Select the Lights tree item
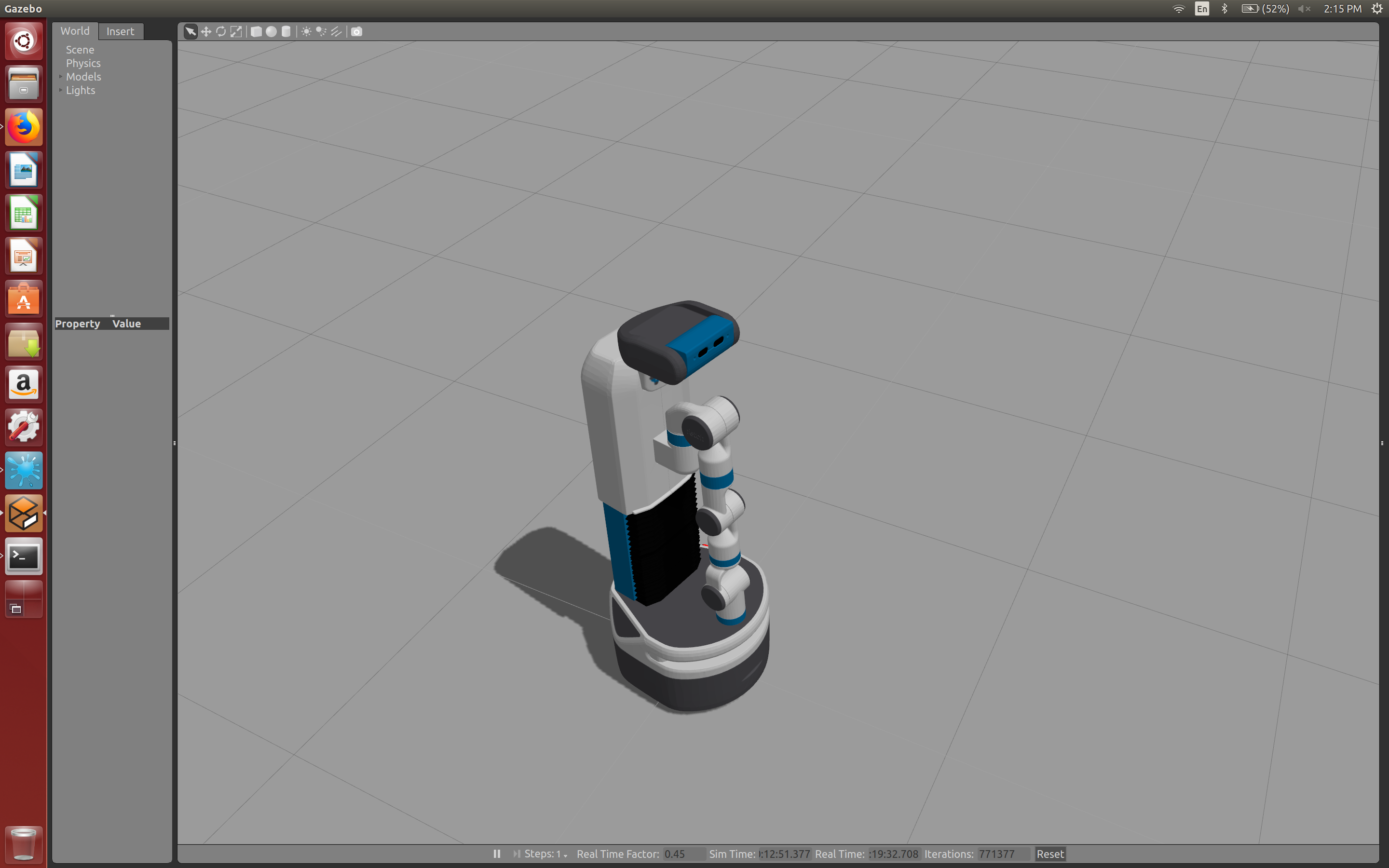The width and height of the screenshot is (1389, 868). [x=81, y=90]
